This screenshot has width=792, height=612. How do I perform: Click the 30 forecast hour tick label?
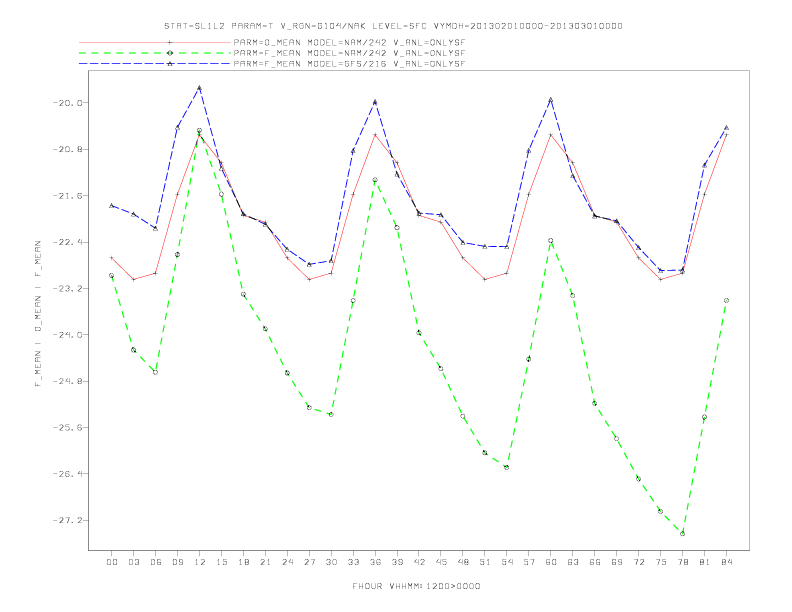[331, 562]
